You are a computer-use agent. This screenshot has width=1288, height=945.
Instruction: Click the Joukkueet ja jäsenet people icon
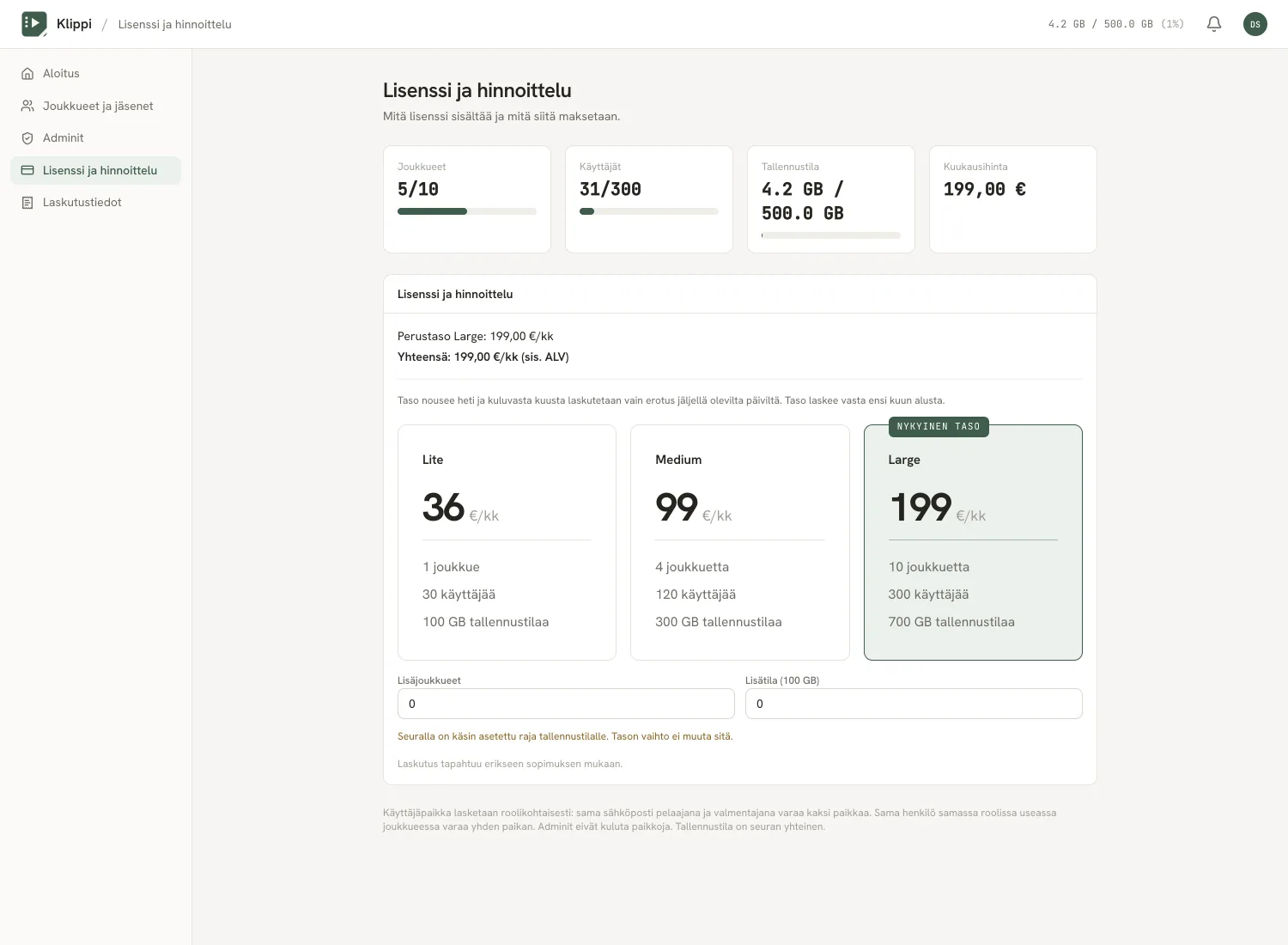(x=27, y=107)
